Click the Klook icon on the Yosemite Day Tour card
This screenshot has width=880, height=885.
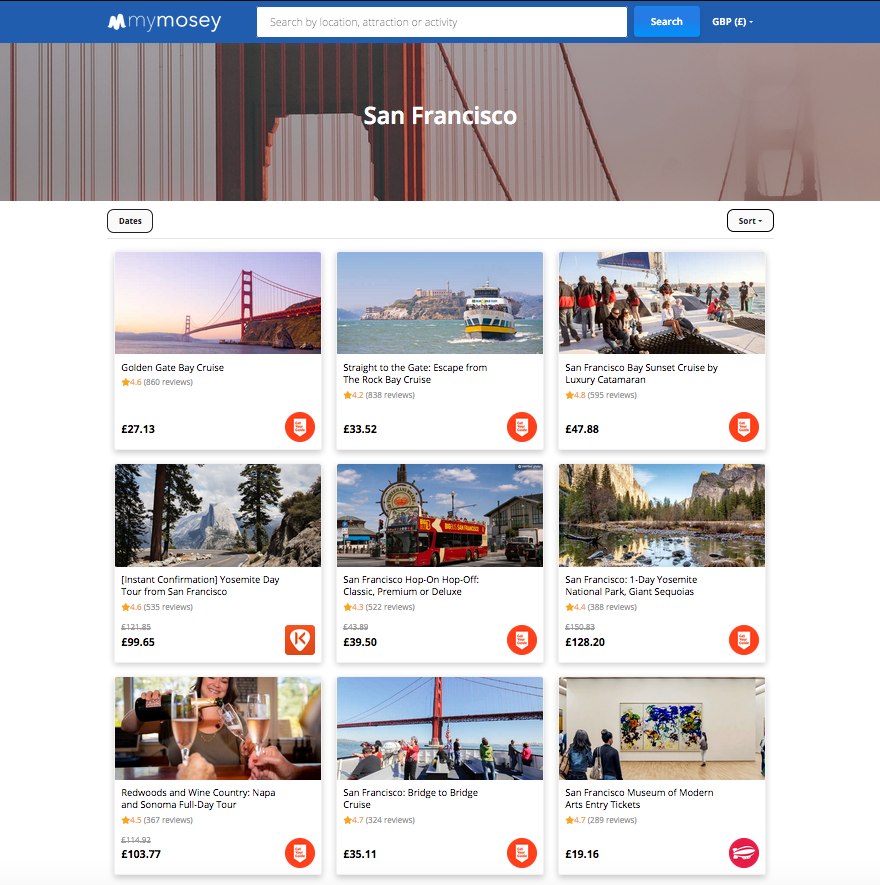coord(299,640)
